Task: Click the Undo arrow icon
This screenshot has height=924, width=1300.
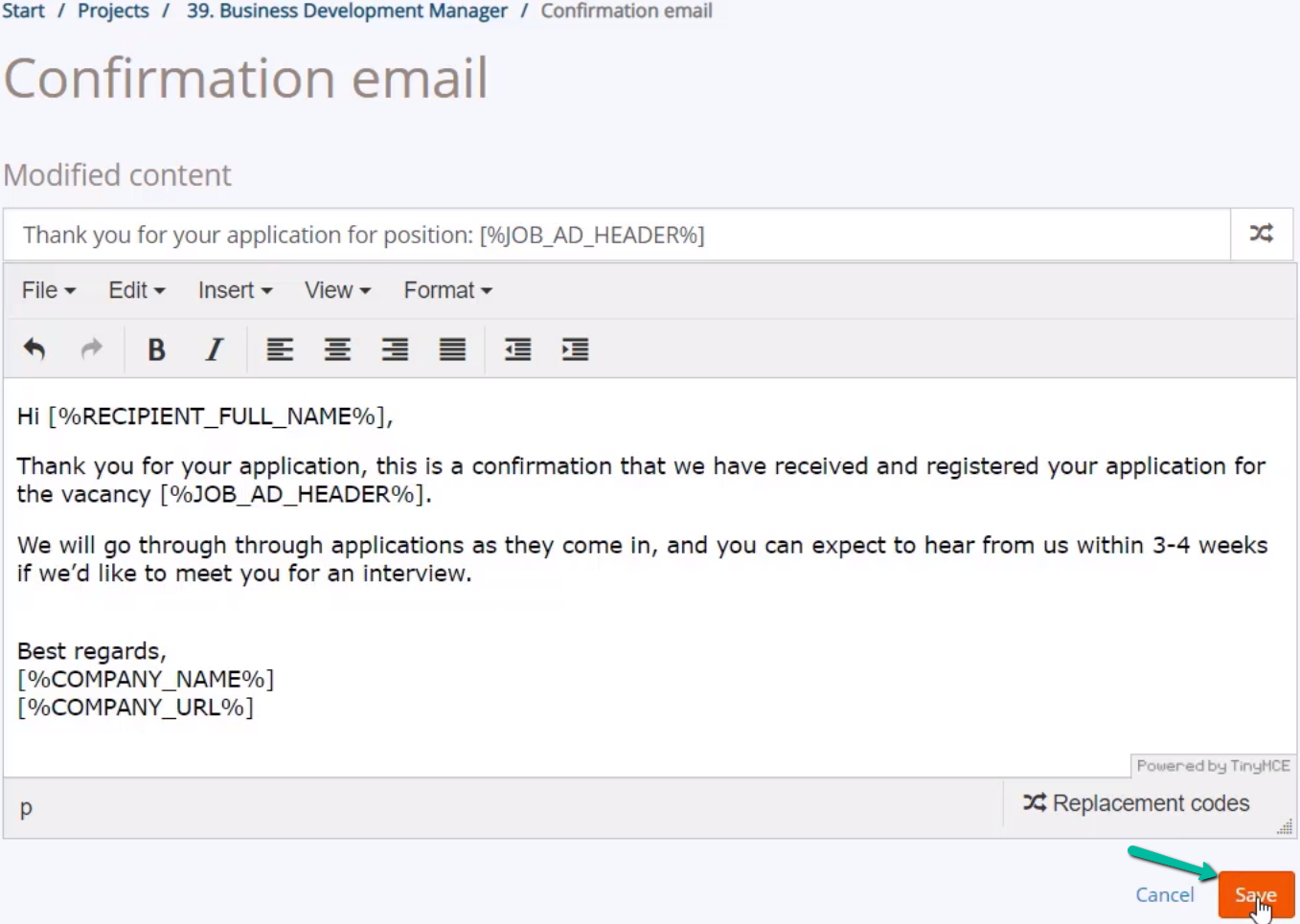Action: click(34, 349)
